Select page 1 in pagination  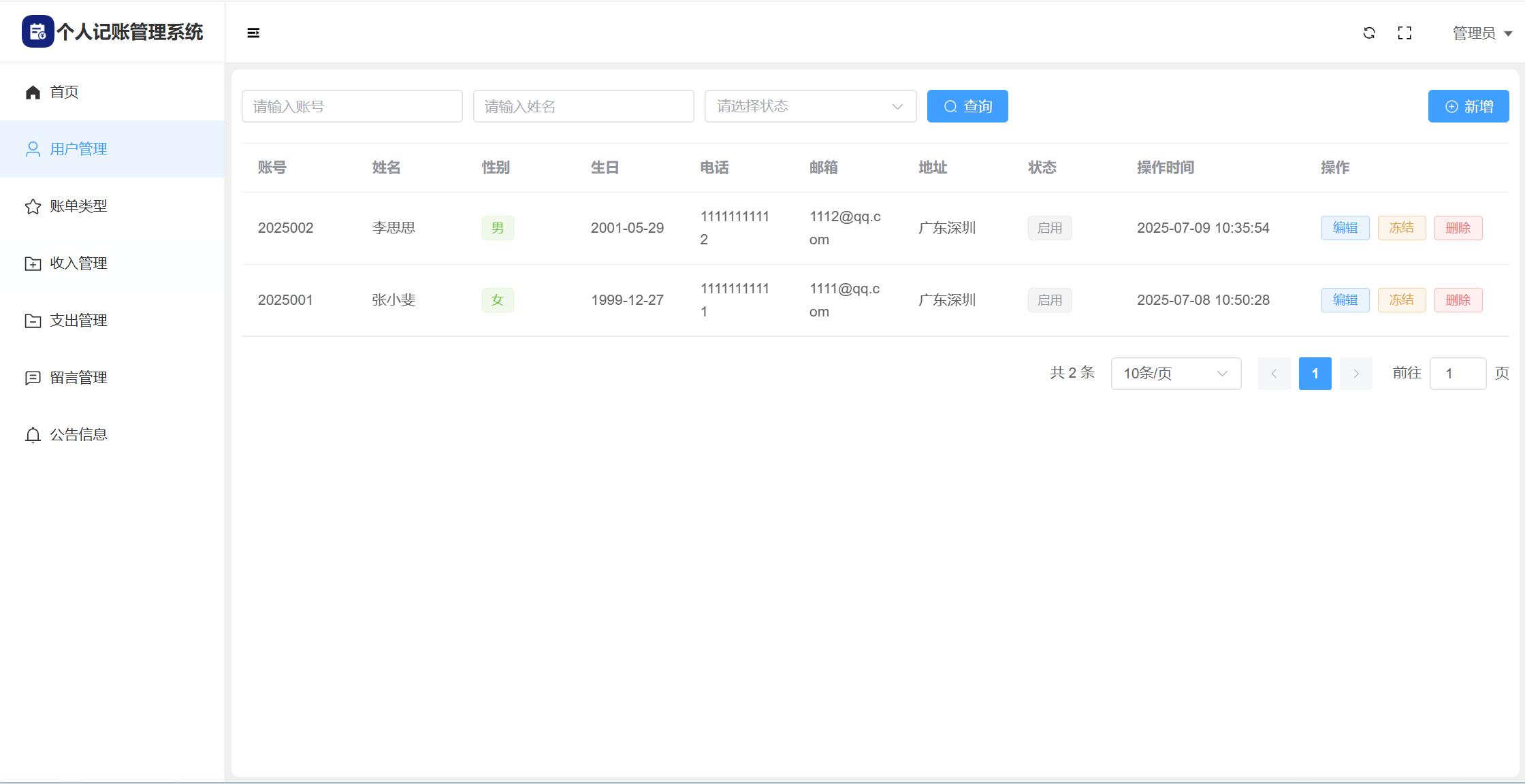1315,374
